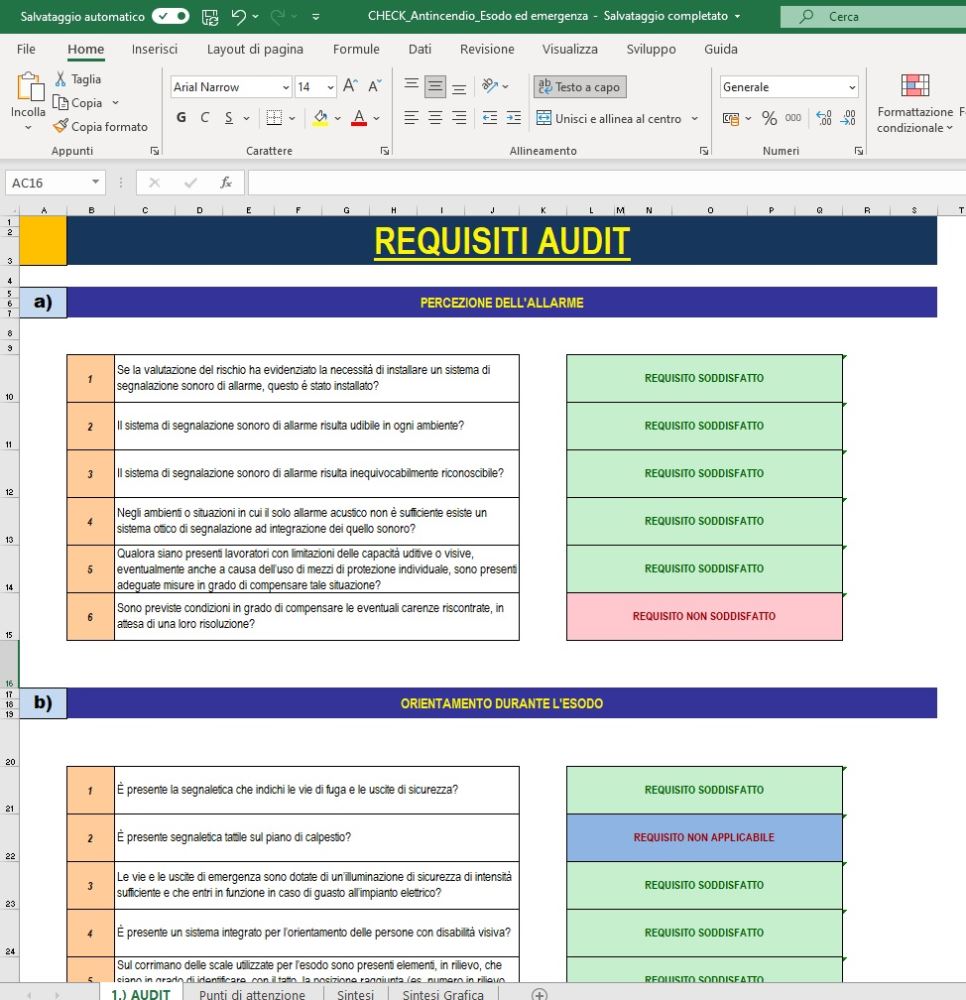The width and height of the screenshot is (966, 1000).
Task: Click the align left icon
Action: coord(411,117)
